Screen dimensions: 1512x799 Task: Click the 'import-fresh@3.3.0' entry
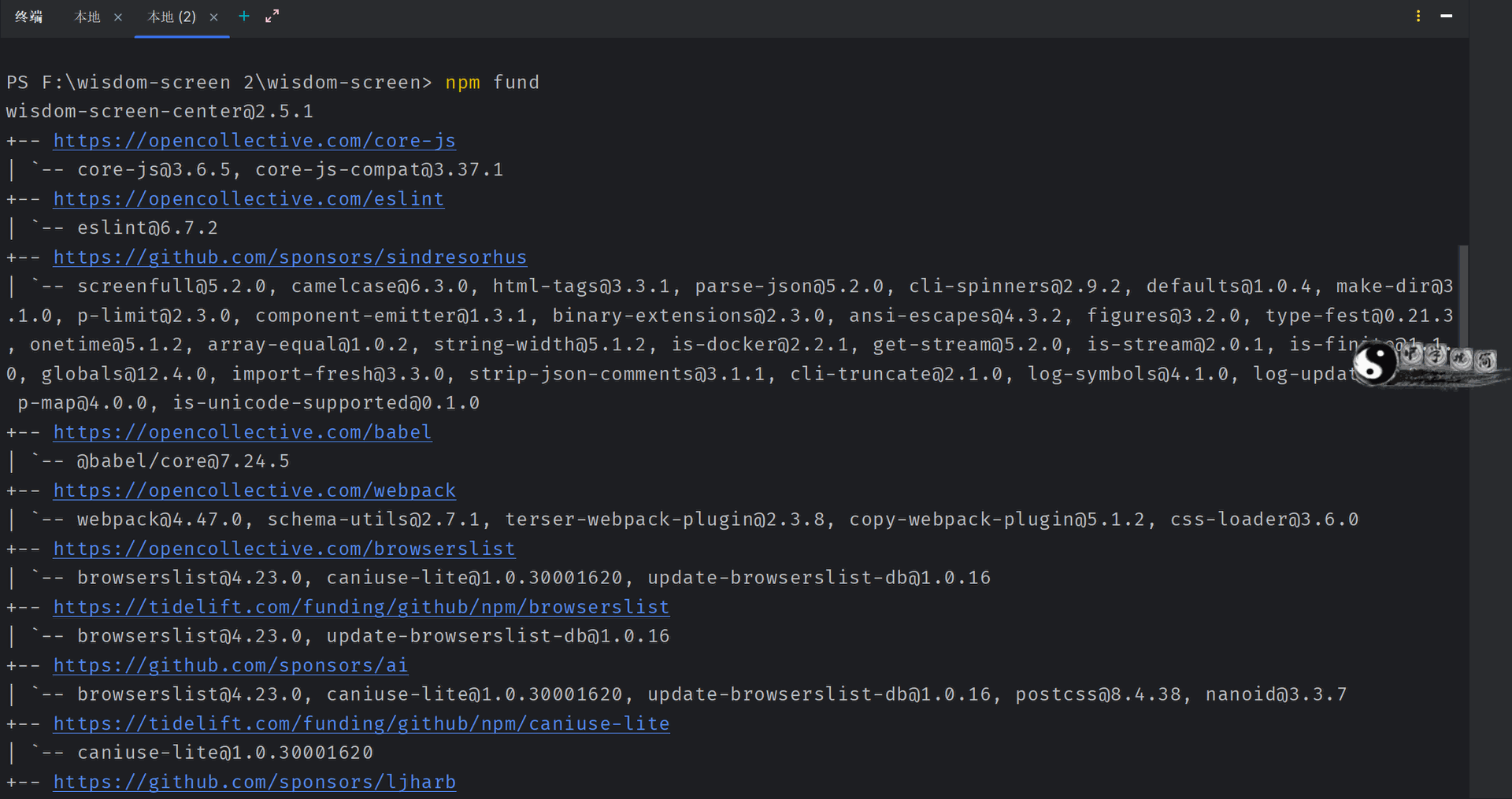[x=338, y=374]
